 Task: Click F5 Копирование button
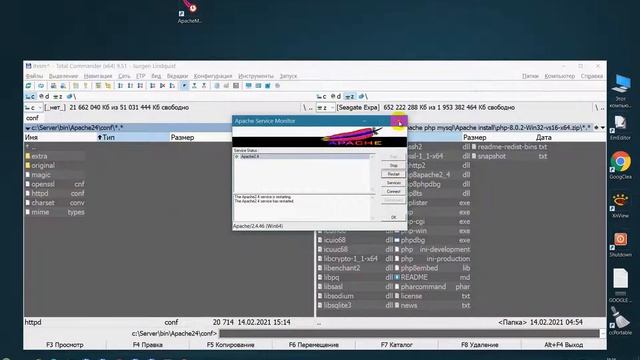[x=230, y=345]
